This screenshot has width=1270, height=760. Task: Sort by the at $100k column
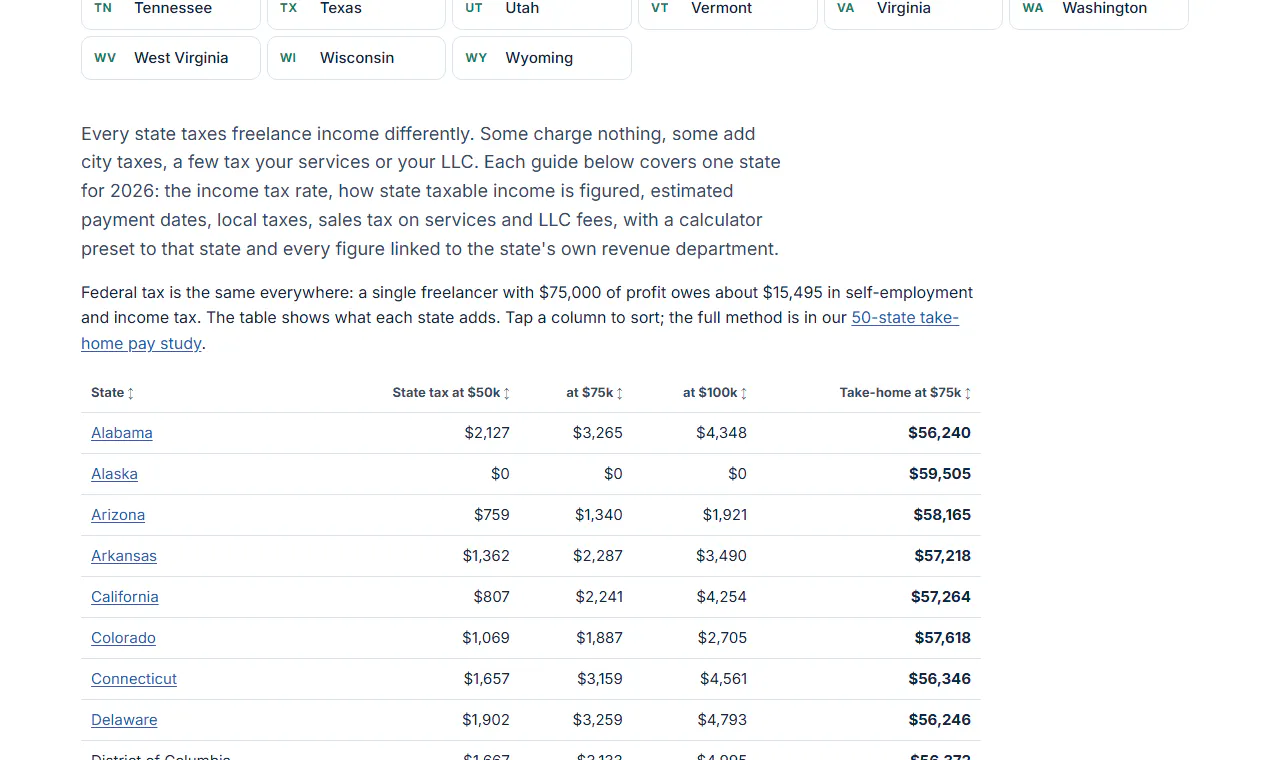click(x=715, y=393)
